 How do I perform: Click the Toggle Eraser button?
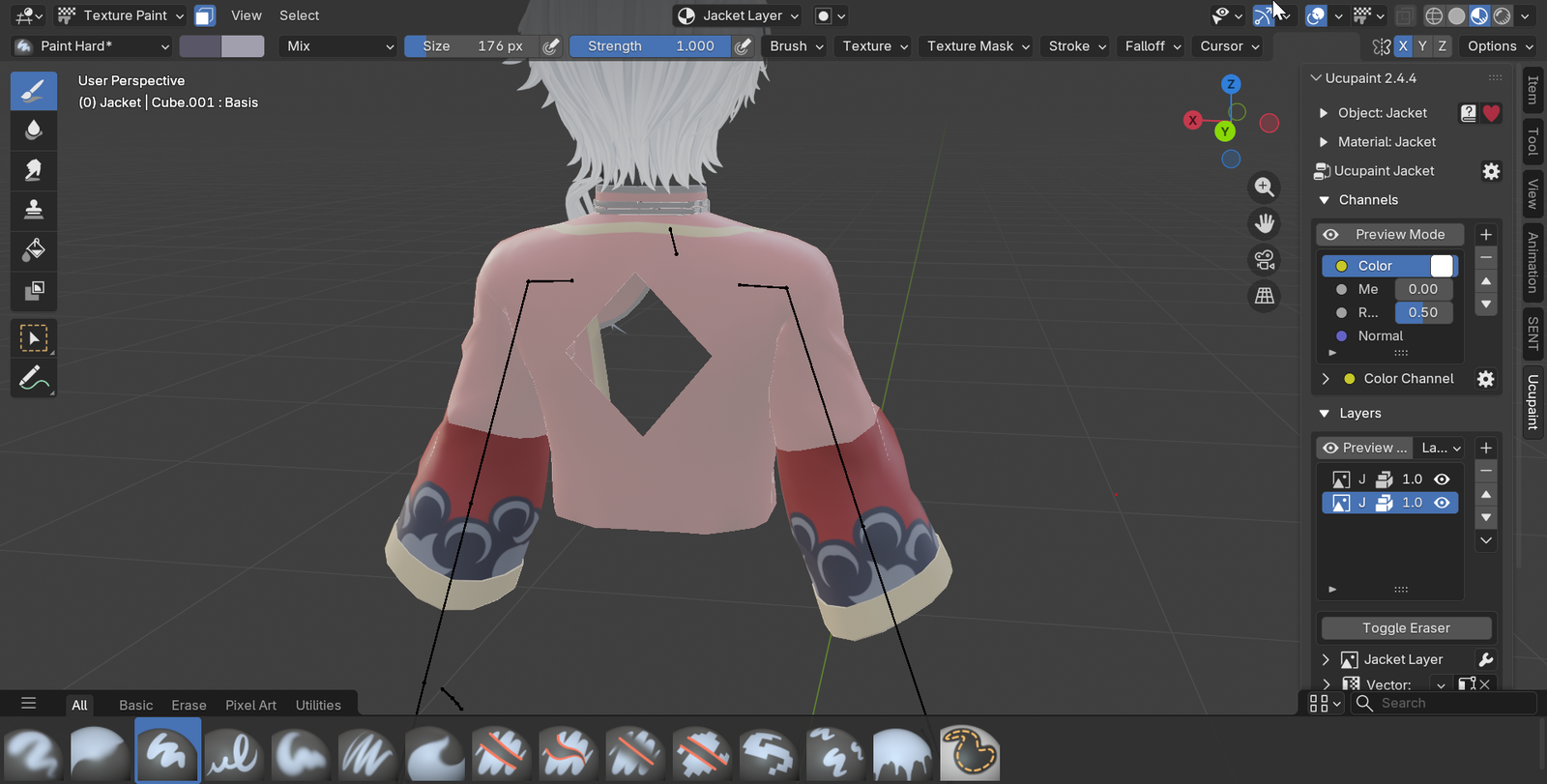tap(1406, 628)
